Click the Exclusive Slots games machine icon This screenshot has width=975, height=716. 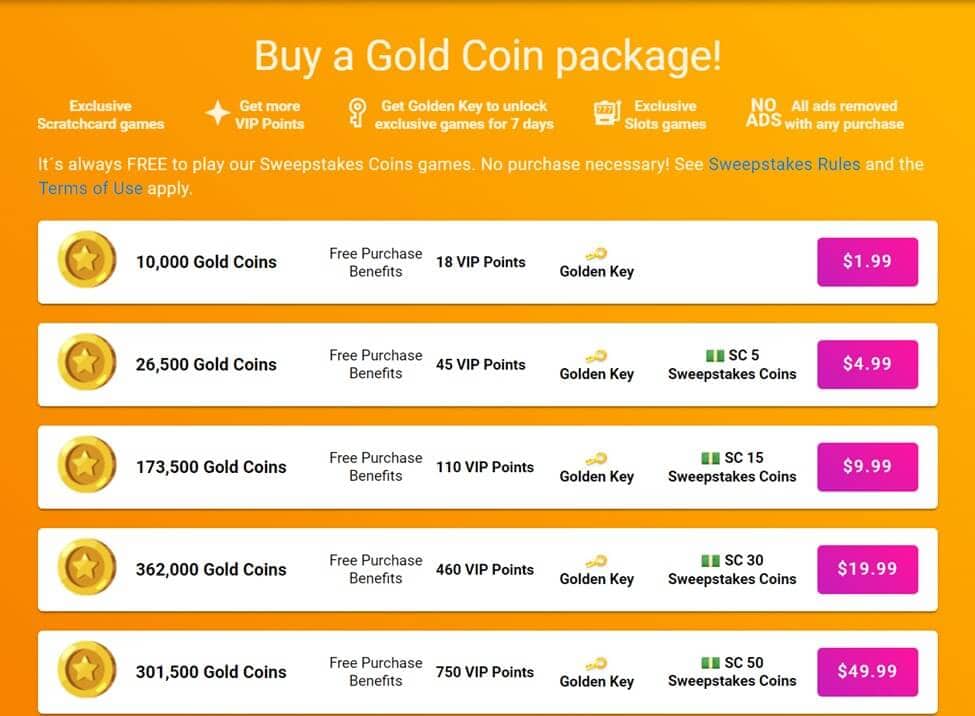pyautogui.click(x=608, y=113)
